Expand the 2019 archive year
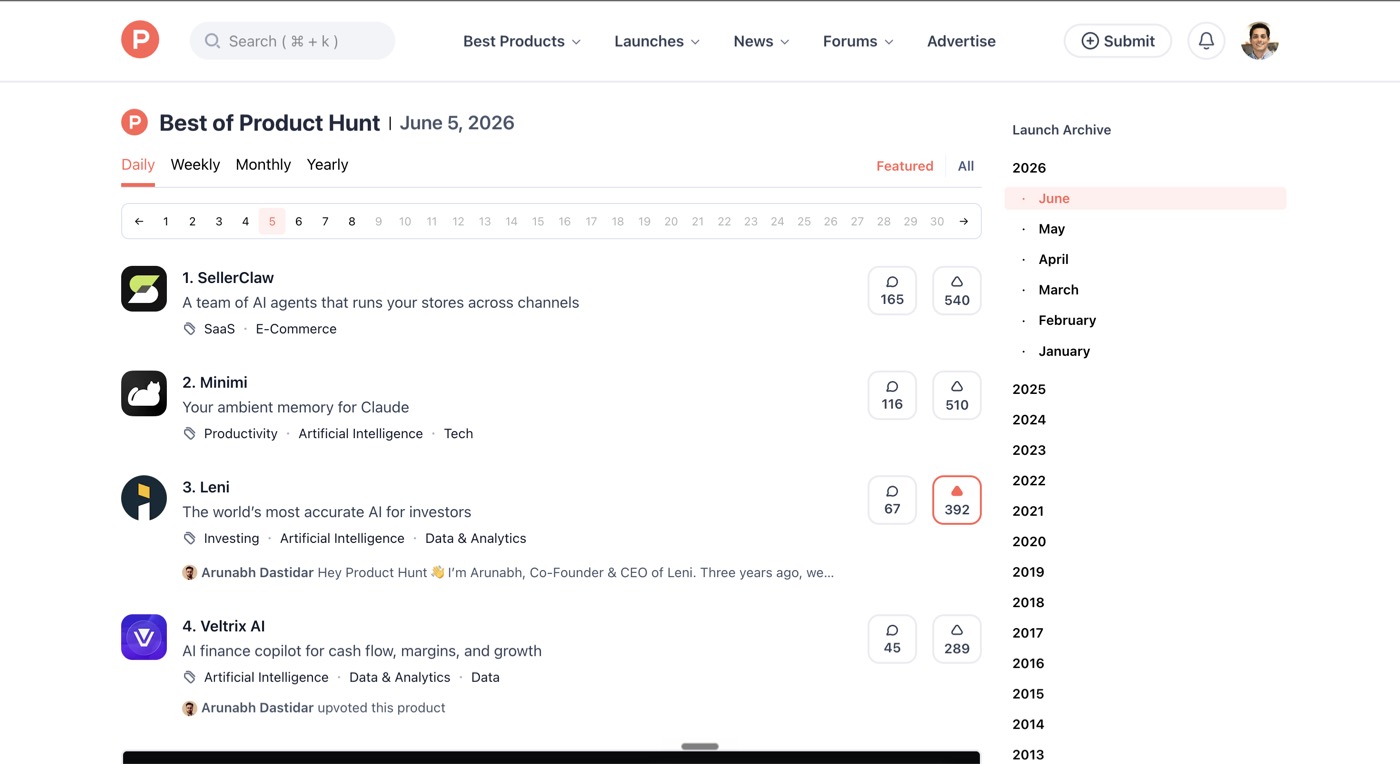 coord(1028,572)
